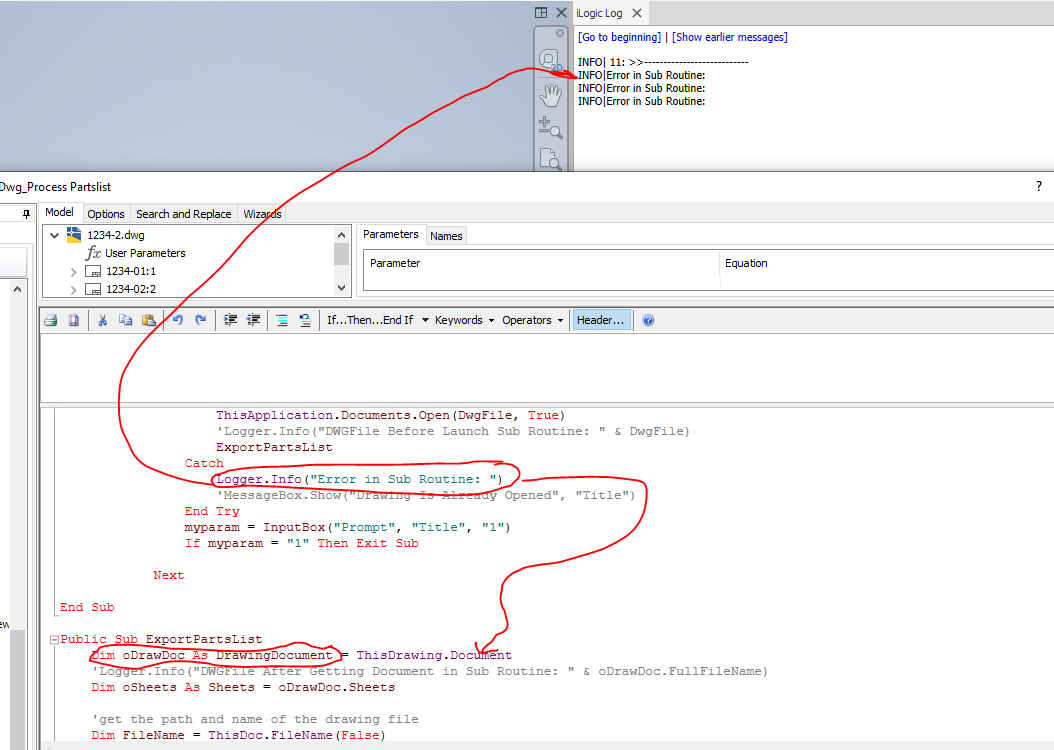1054x750 pixels.
Task: Paste code from clipboard
Action: click(148, 320)
